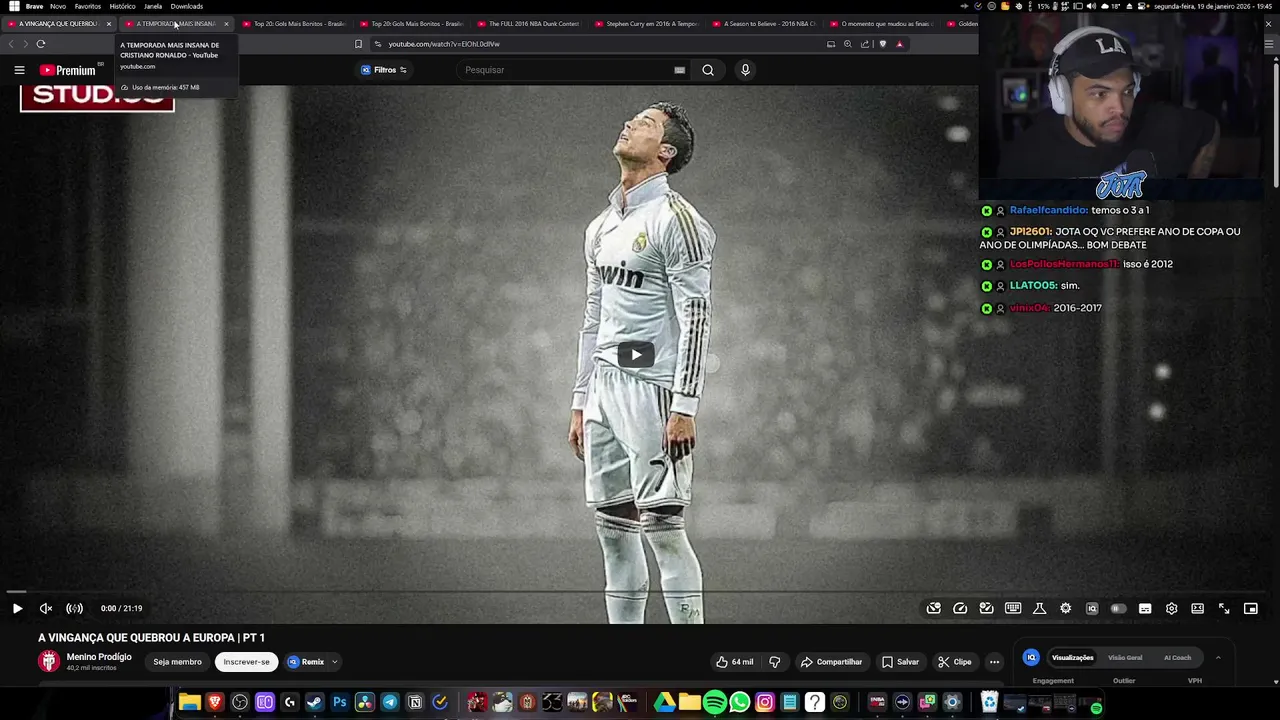Open the player settings gear
Screen dimensions: 1280x720
click(1171, 608)
